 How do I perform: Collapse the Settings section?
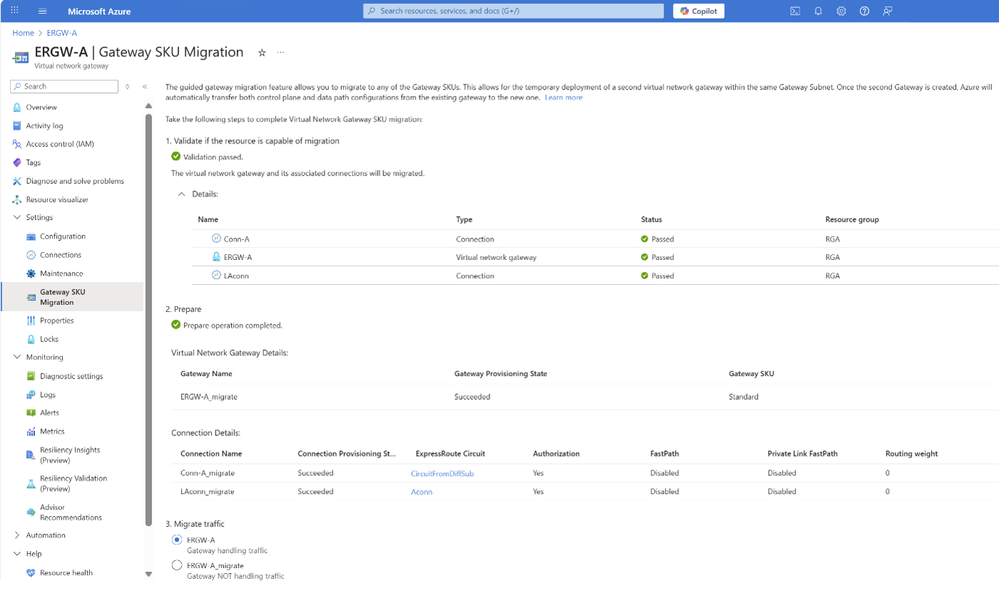17,217
